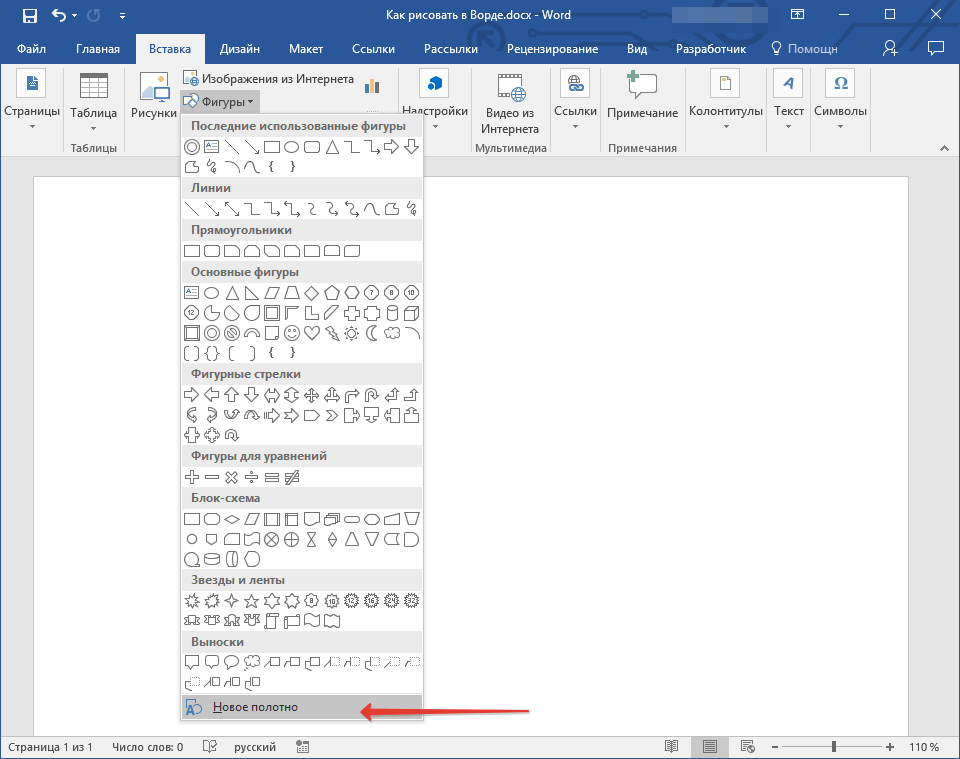Enable Print Layout view in status bar

coord(709,747)
